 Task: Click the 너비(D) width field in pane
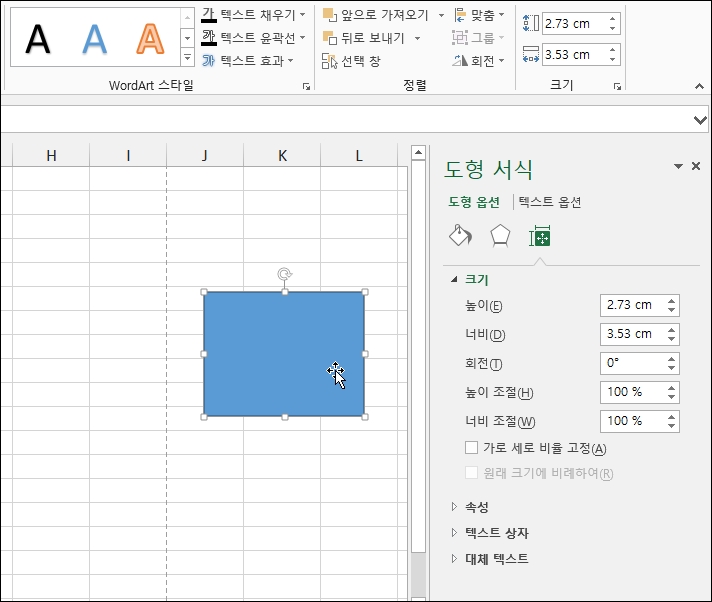click(633, 334)
